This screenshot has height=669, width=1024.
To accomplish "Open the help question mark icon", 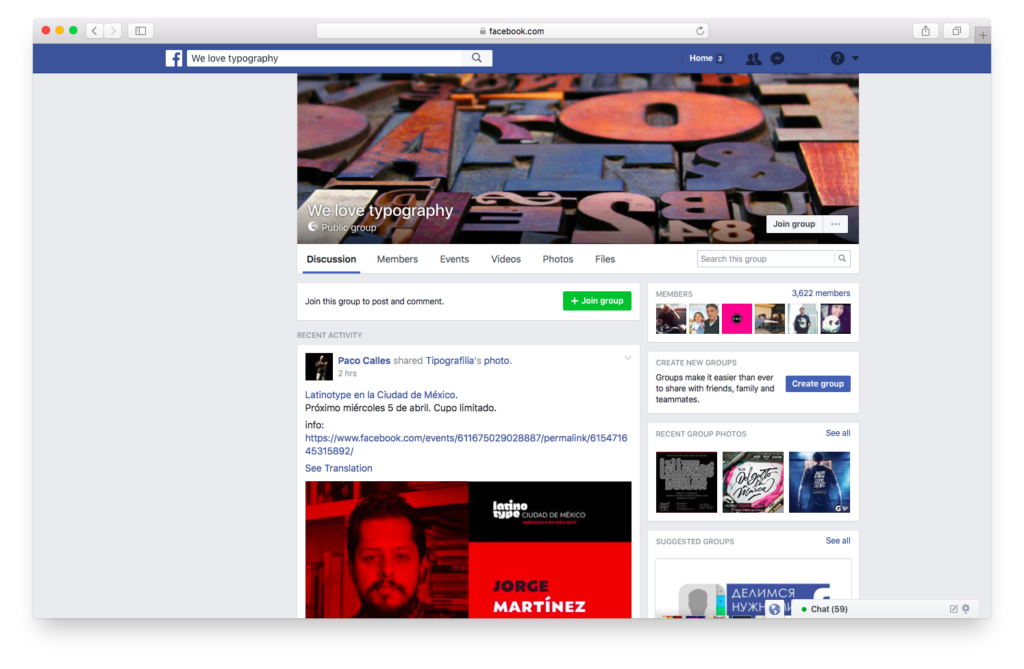I will coord(837,58).
